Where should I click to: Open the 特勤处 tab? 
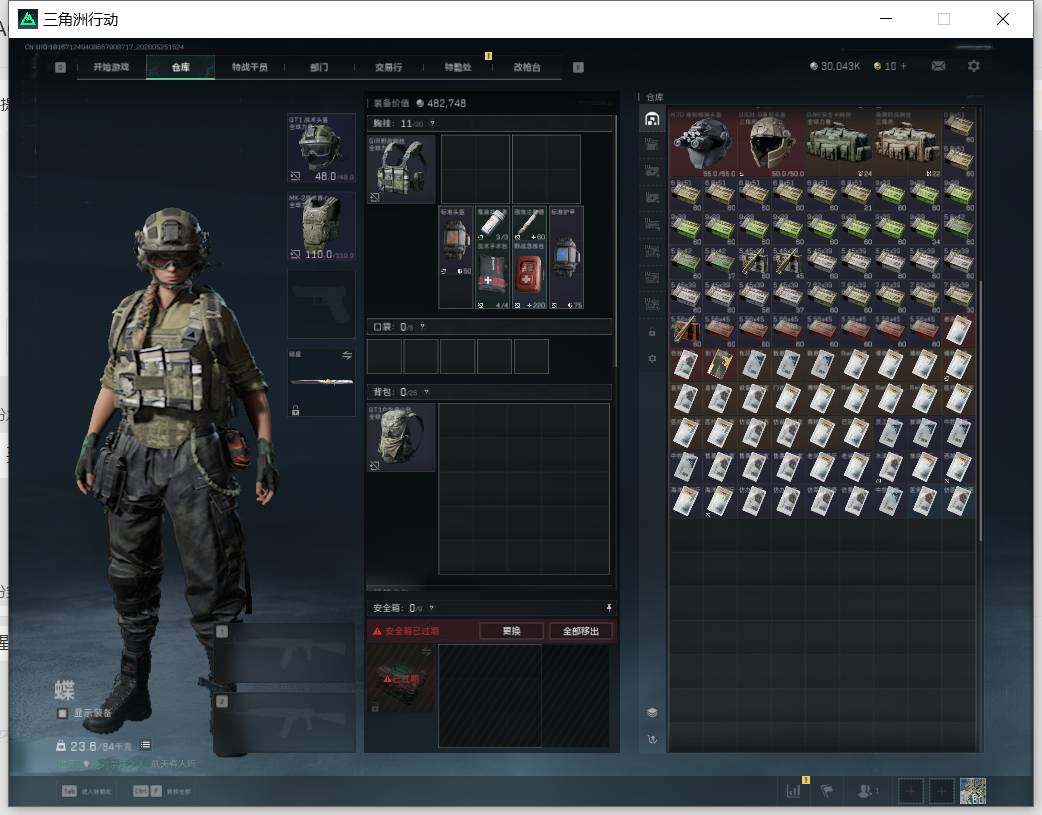[x=457, y=67]
